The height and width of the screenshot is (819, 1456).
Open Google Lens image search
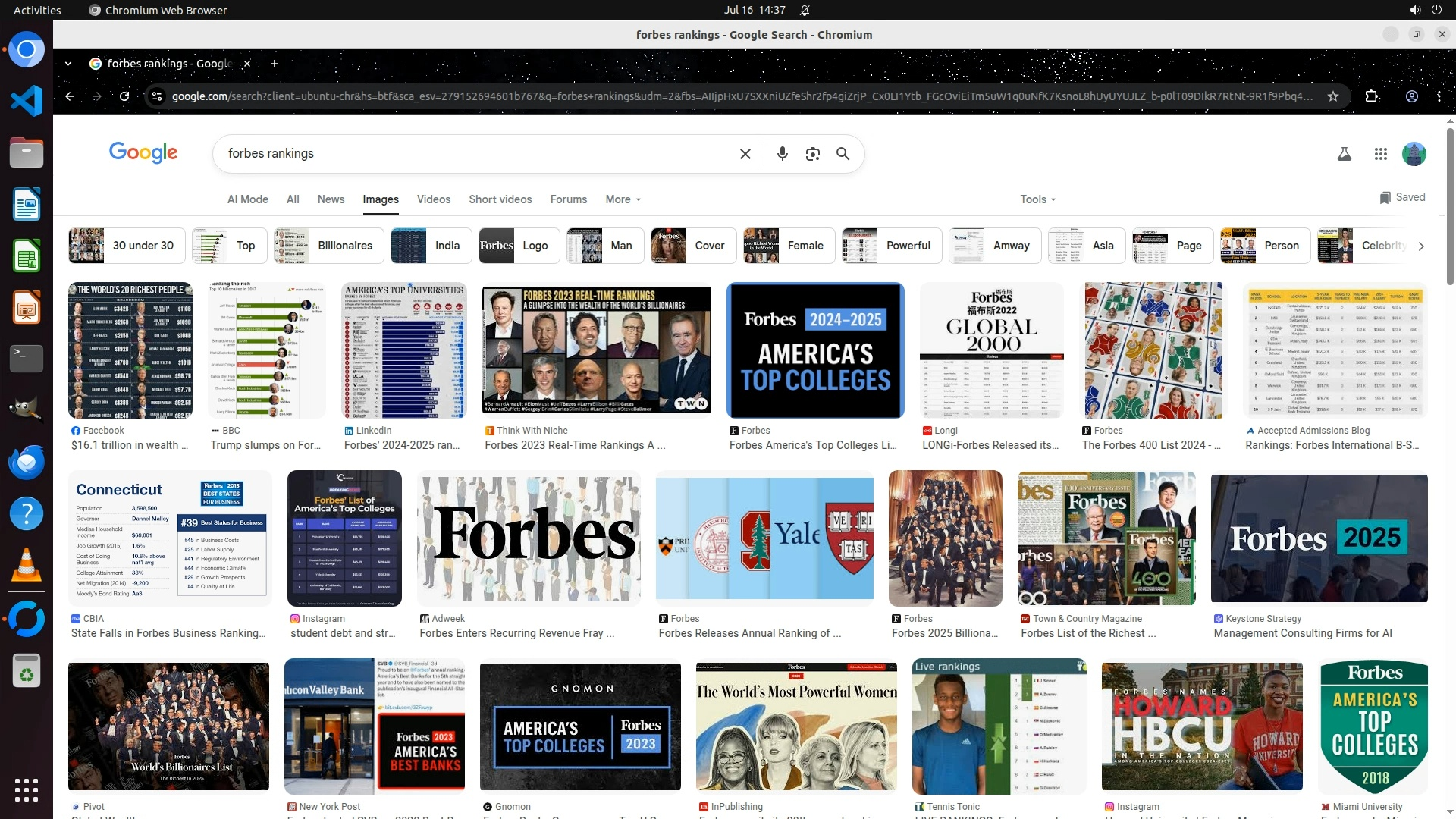812,154
